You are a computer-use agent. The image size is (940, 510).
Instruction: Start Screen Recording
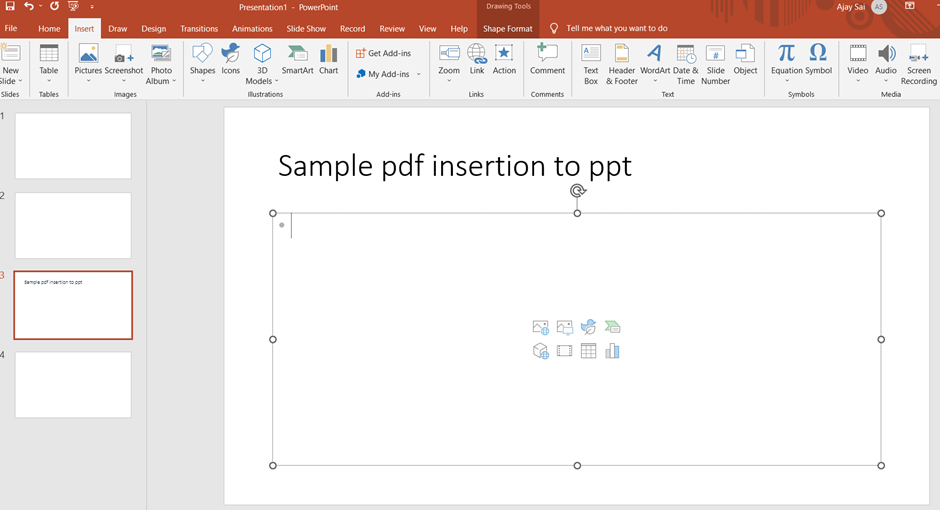point(918,64)
